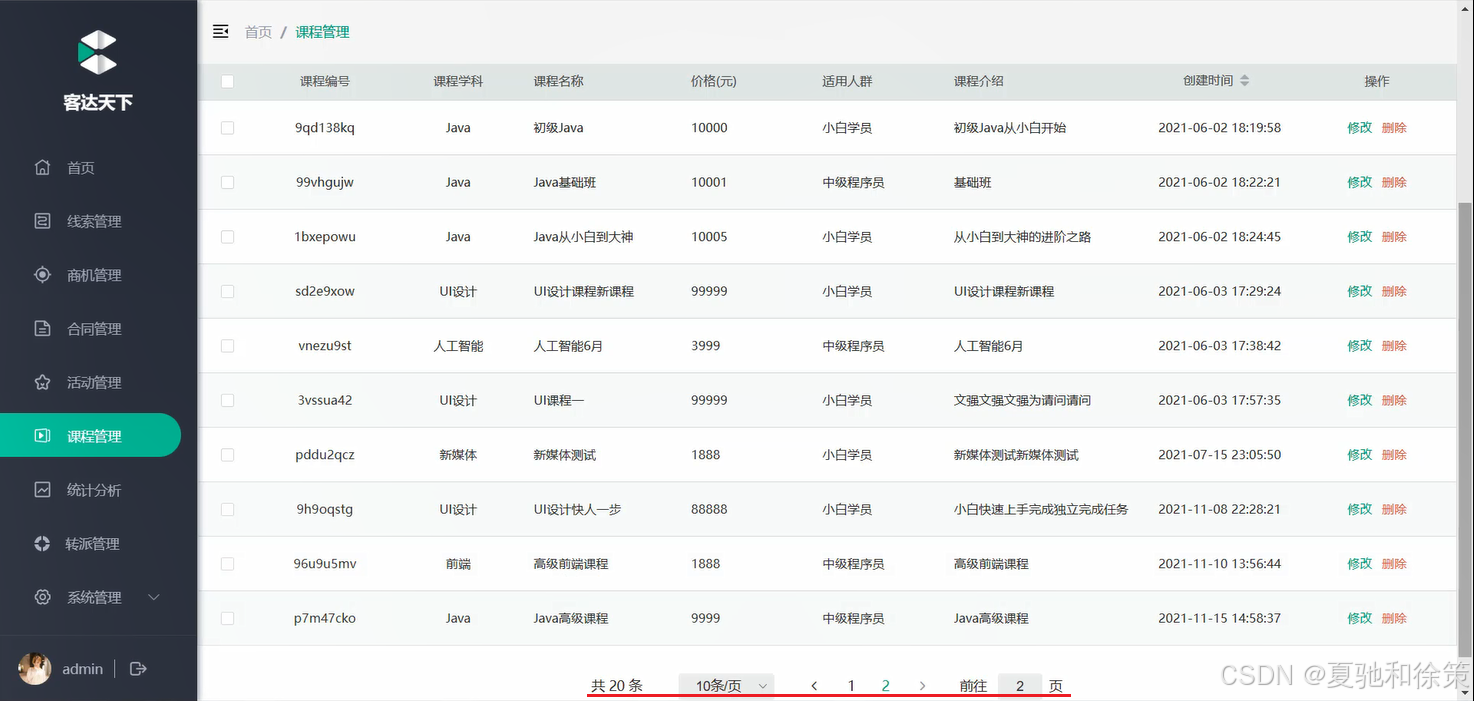Viewport: 1474px width, 701px height.
Task: Check the row 9qd138kq checkbox
Action: (227, 128)
